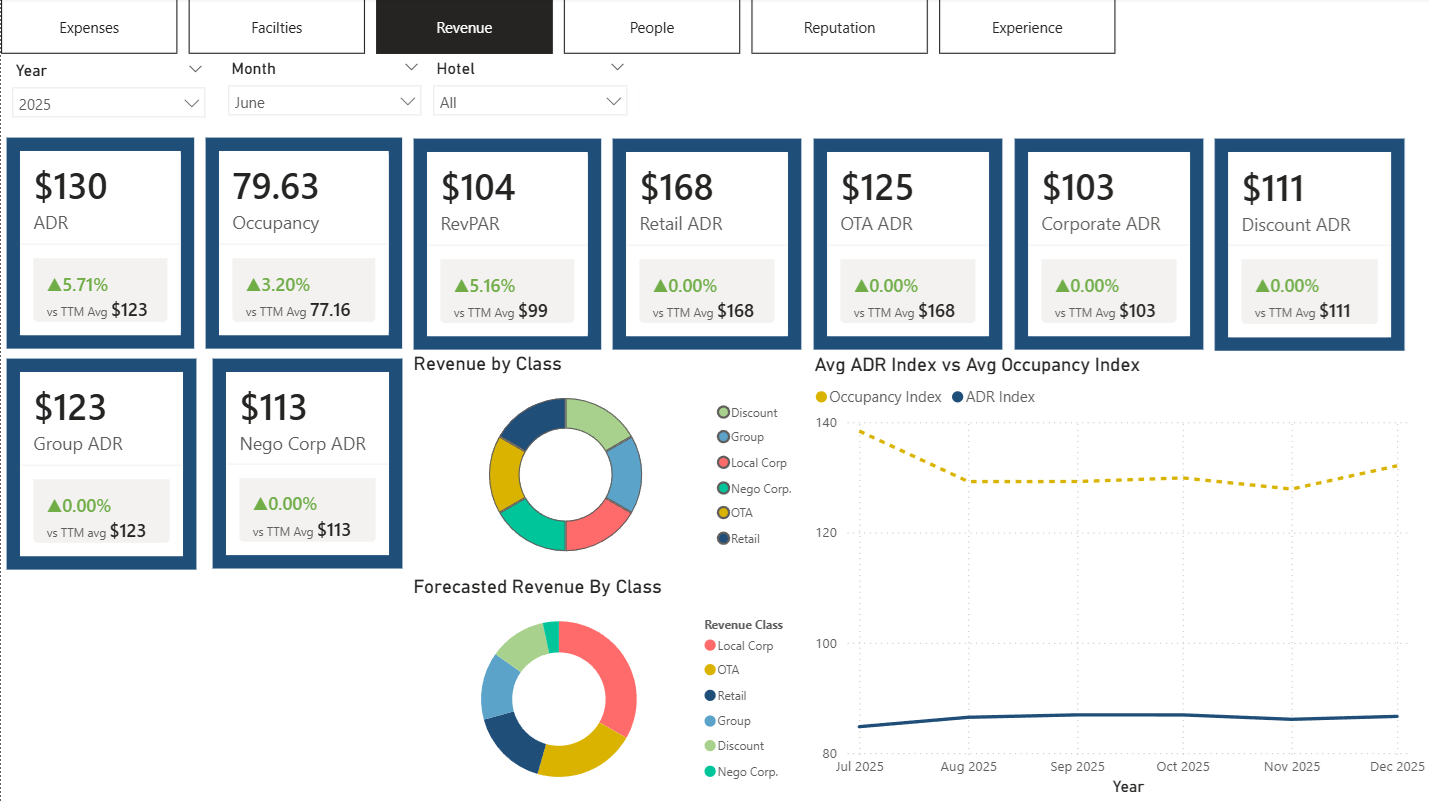Click the $113 Nego Corp ADR card
The width and height of the screenshot is (1429, 802).
coord(308,463)
